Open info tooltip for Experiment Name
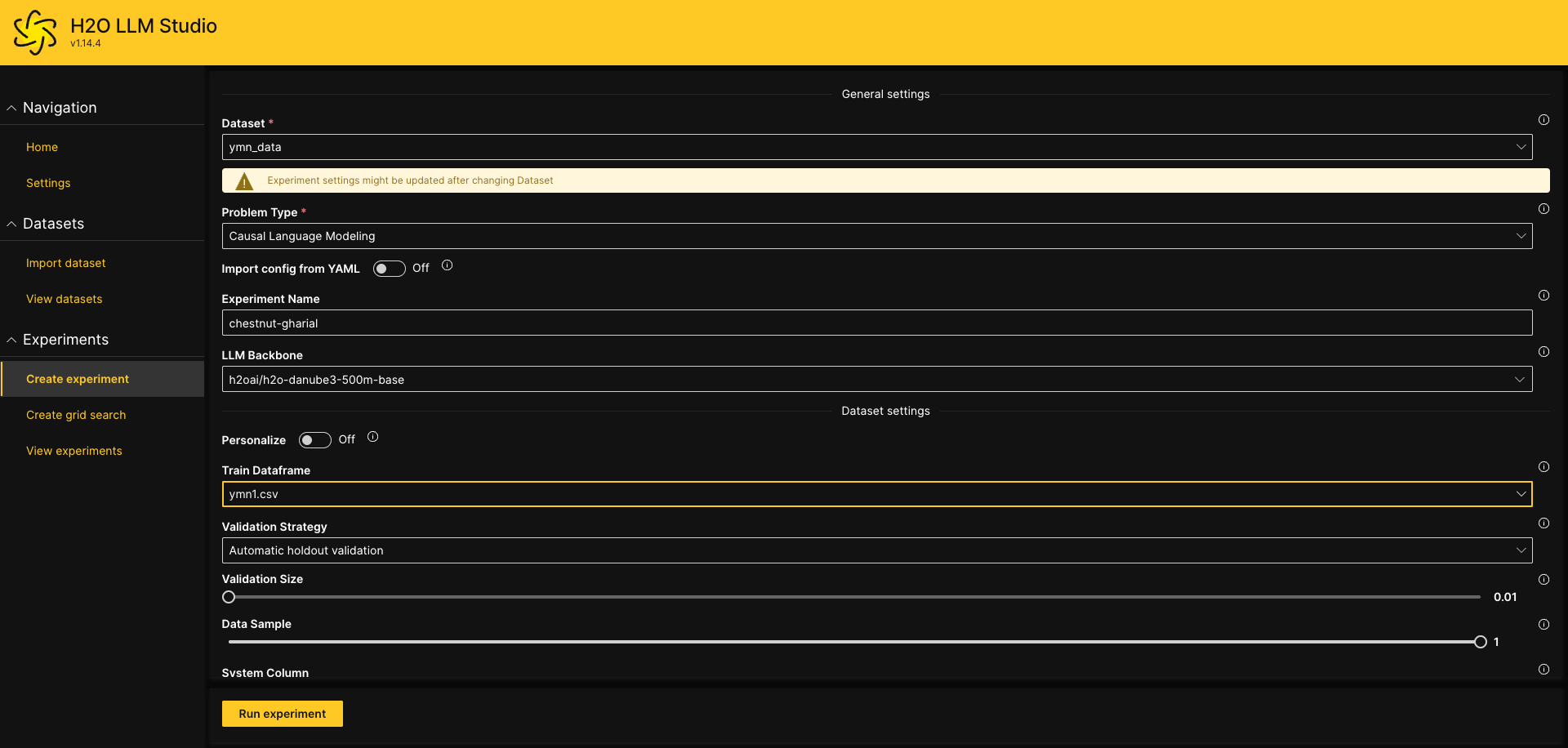Screen dimensions: 1568x748 click(x=1543, y=296)
